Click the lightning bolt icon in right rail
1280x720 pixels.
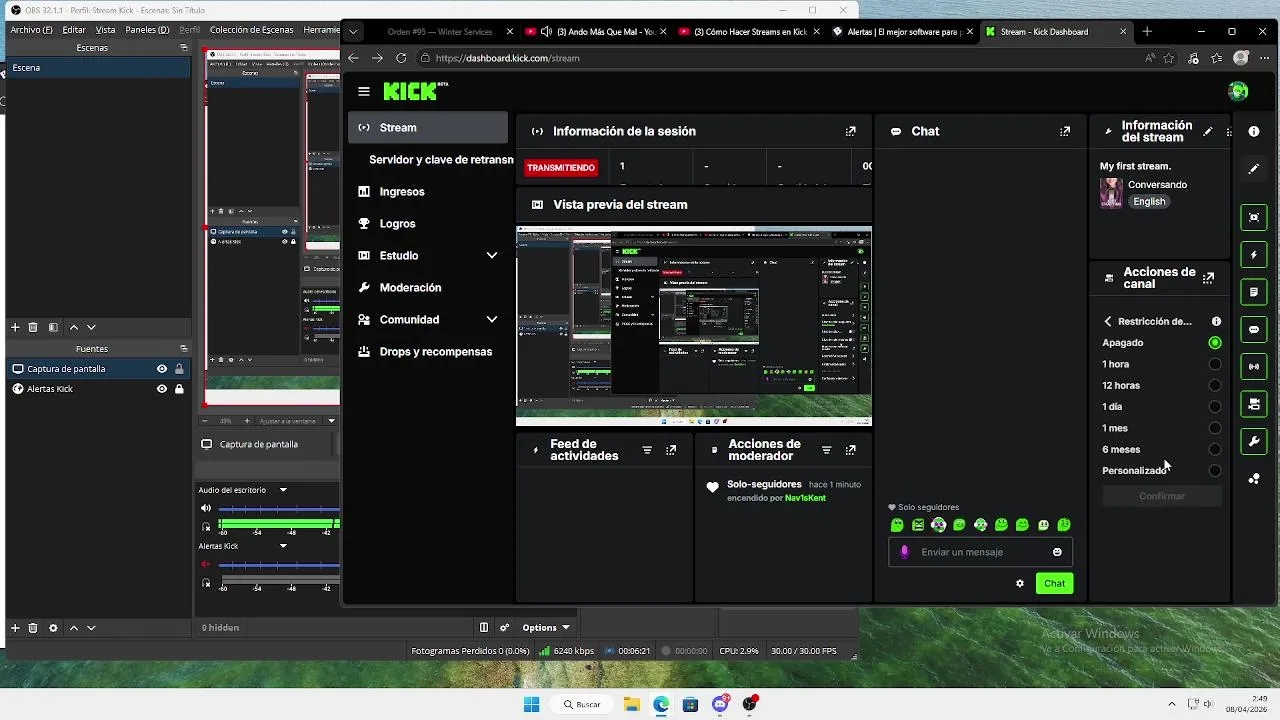pyautogui.click(x=1254, y=255)
